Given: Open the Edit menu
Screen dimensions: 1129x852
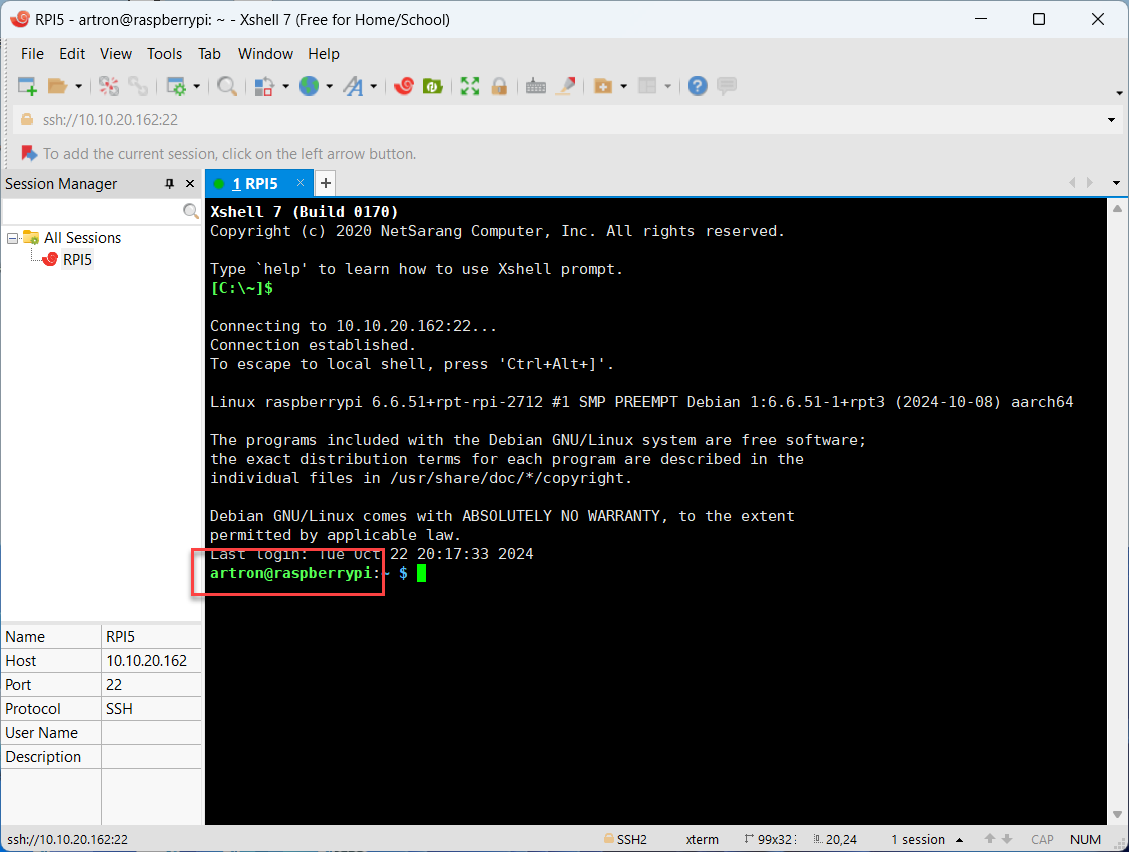Looking at the screenshot, I should 72,54.
